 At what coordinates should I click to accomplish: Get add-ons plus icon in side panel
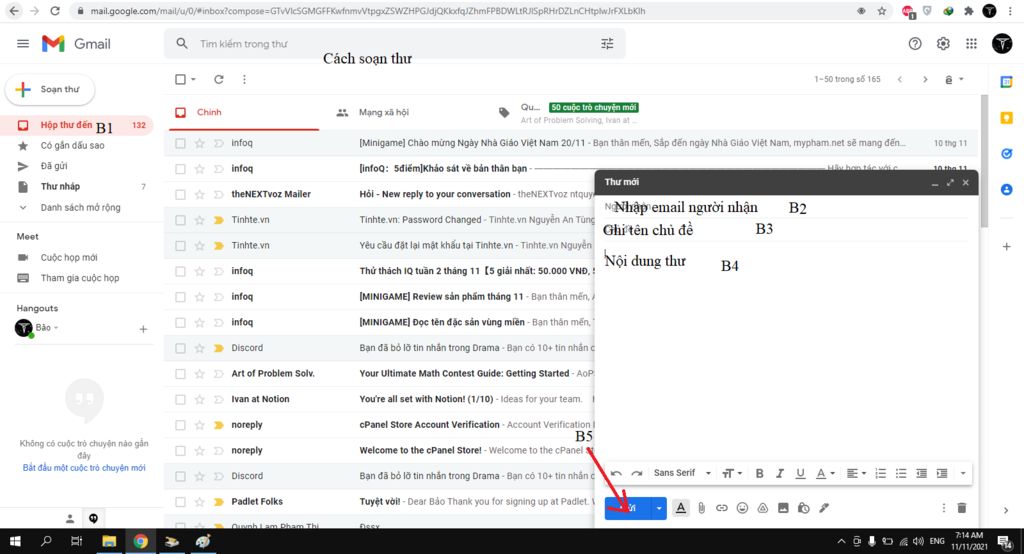(x=1006, y=246)
